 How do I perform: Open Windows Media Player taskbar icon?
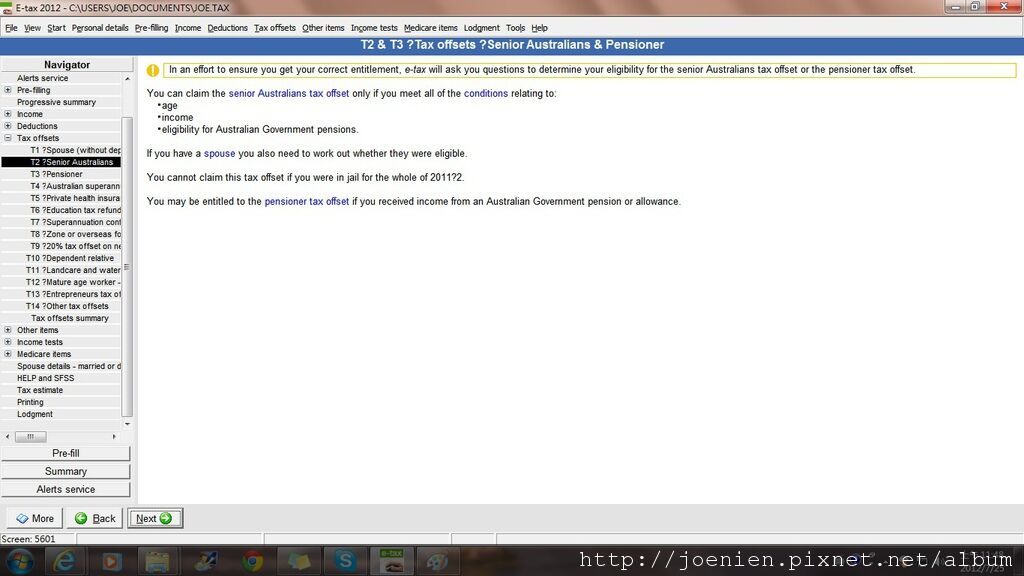coord(111,561)
